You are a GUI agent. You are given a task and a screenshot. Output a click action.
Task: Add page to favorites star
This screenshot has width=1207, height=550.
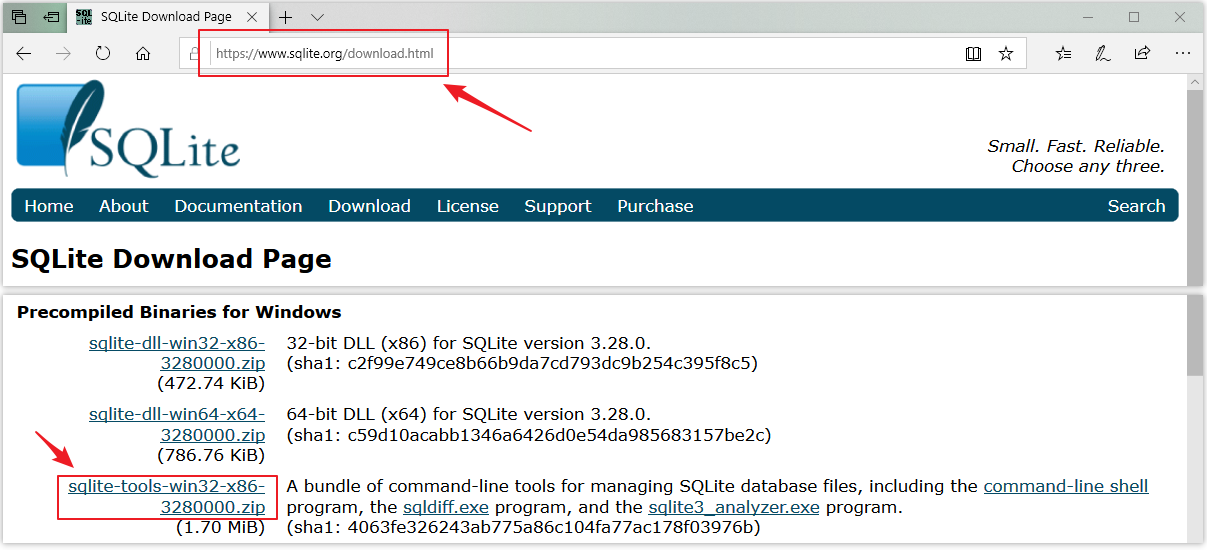(1006, 54)
